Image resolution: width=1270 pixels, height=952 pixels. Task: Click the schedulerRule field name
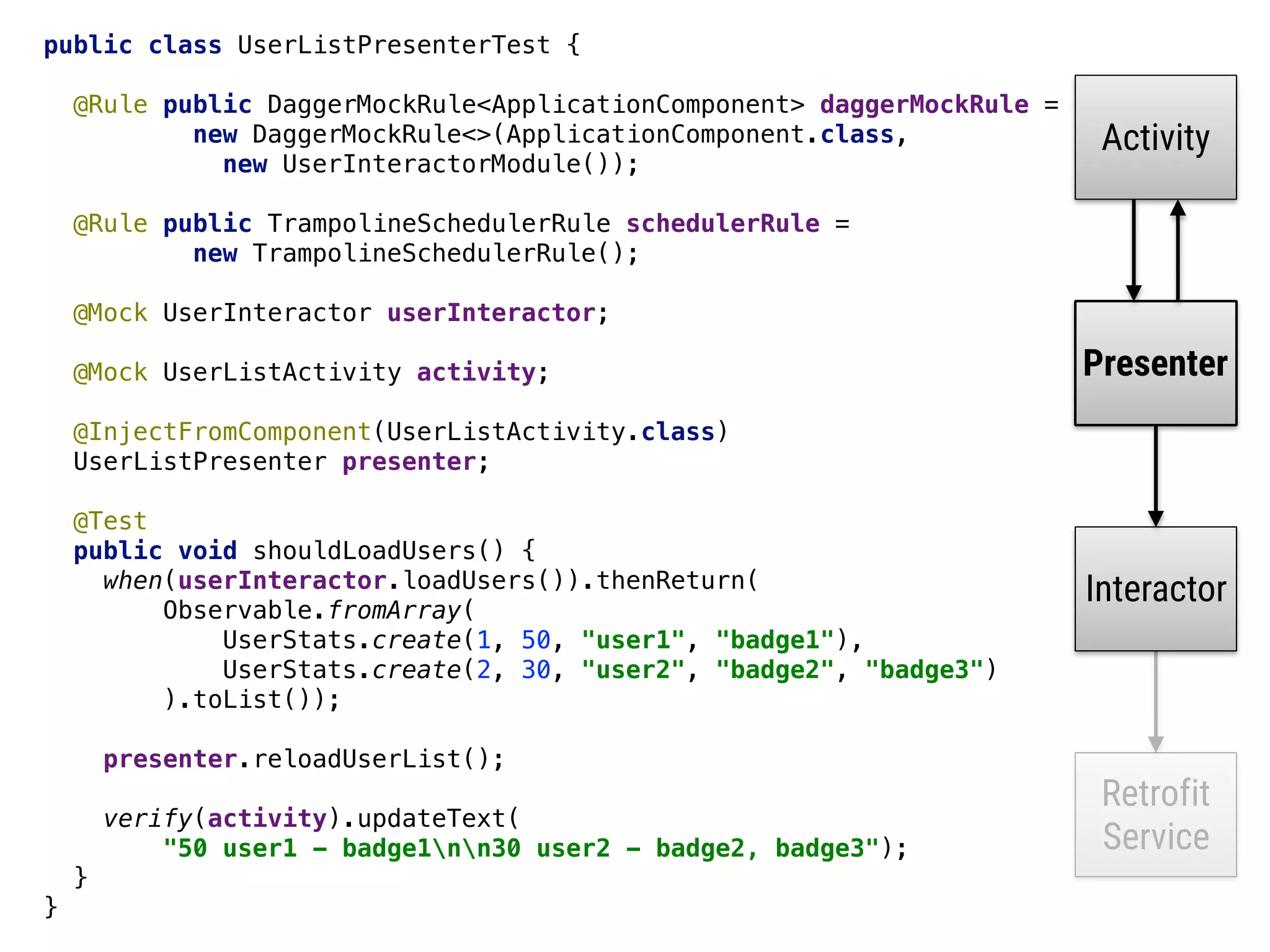pos(722,224)
